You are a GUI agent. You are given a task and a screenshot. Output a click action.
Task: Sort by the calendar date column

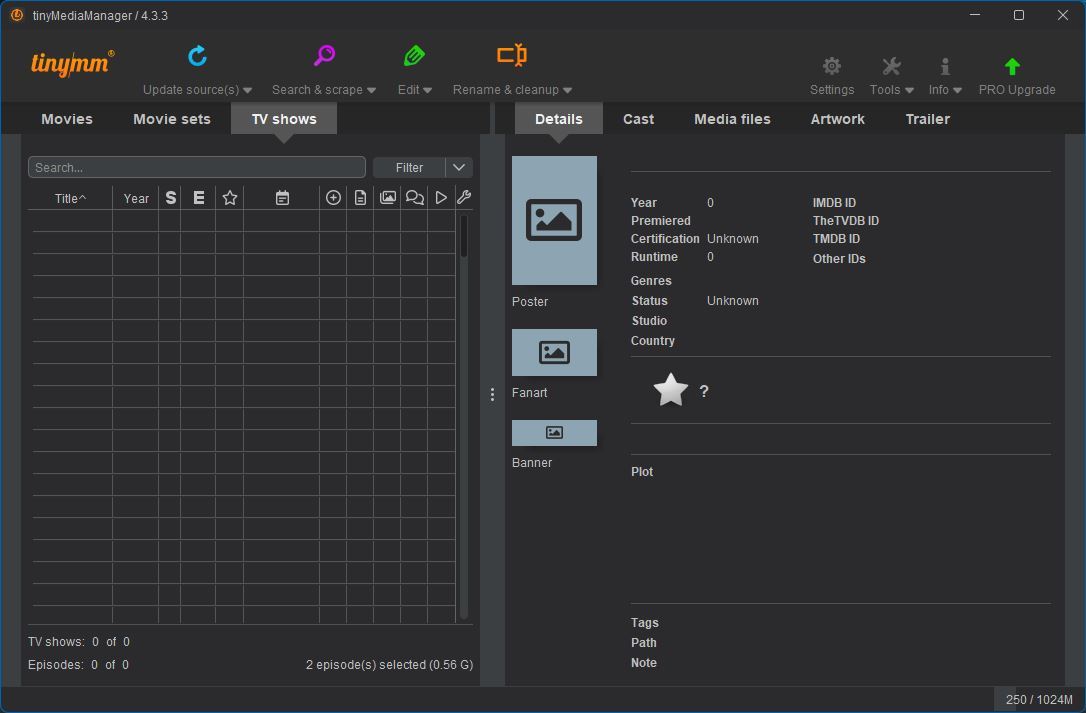point(282,198)
